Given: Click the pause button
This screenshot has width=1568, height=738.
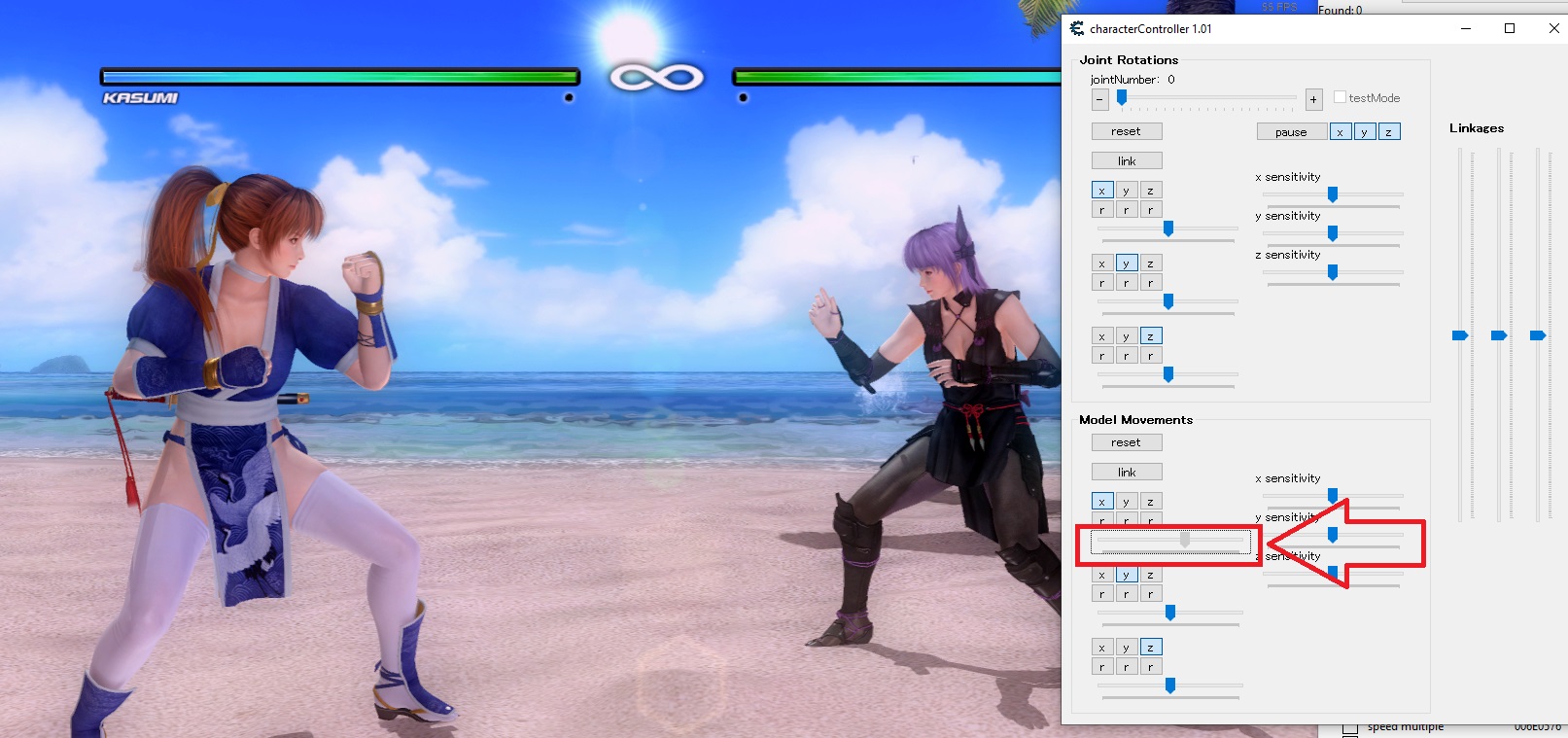Looking at the screenshot, I should pyautogui.click(x=1291, y=132).
